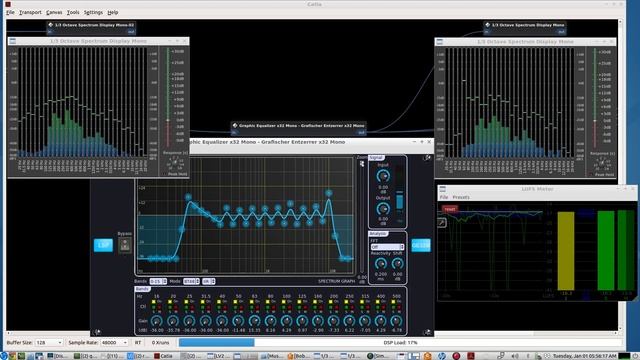Click the bottom-left corner icon of equalizer

tap(97, 332)
